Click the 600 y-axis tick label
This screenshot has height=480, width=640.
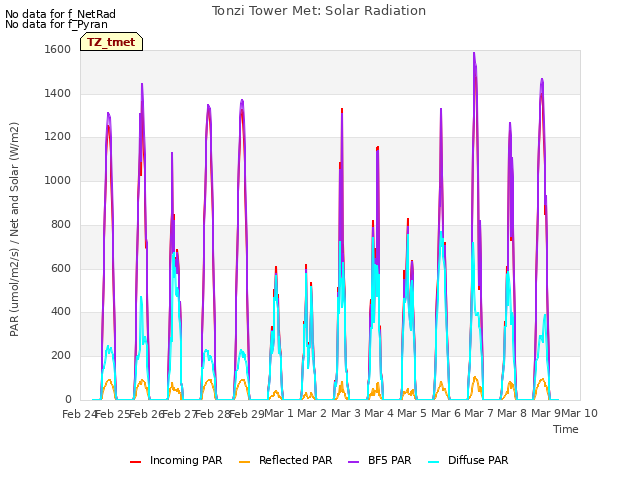(x=61, y=269)
